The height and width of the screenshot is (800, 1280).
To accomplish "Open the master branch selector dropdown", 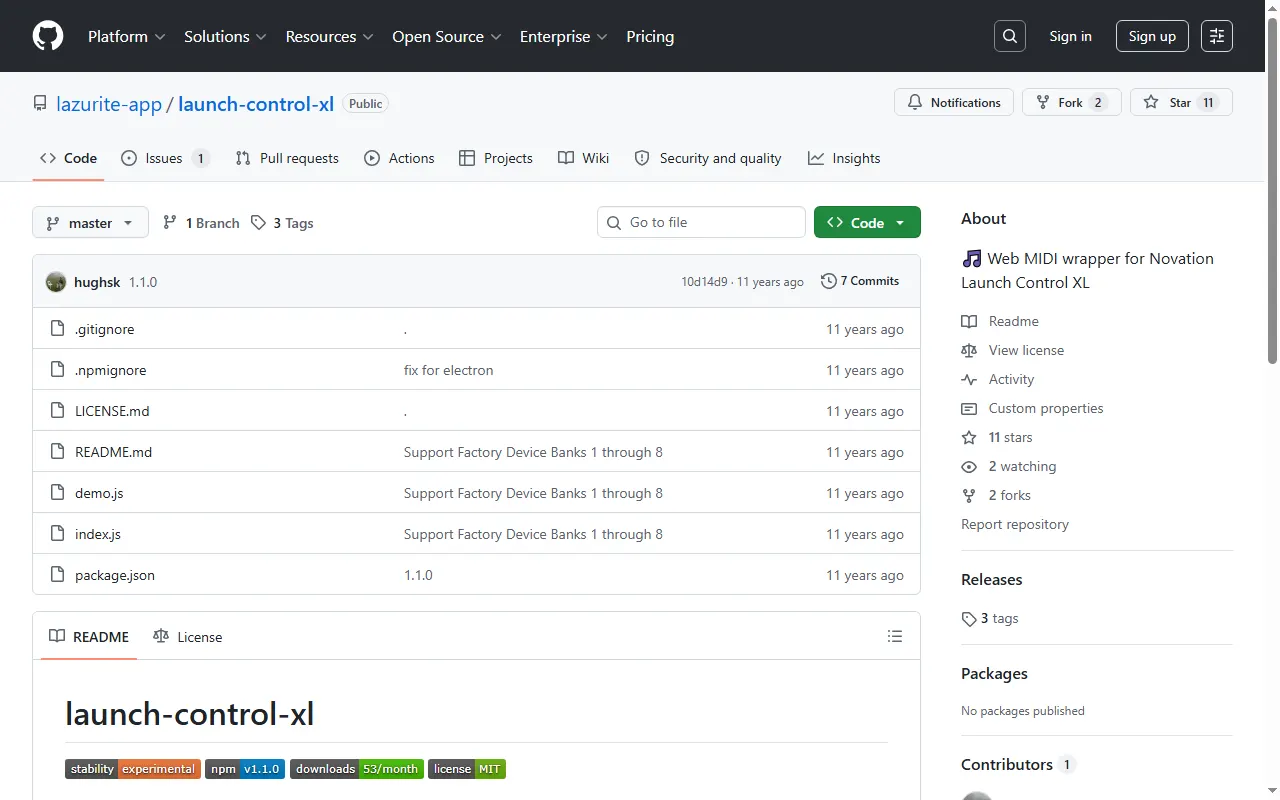I will pyautogui.click(x=90, y=222).
